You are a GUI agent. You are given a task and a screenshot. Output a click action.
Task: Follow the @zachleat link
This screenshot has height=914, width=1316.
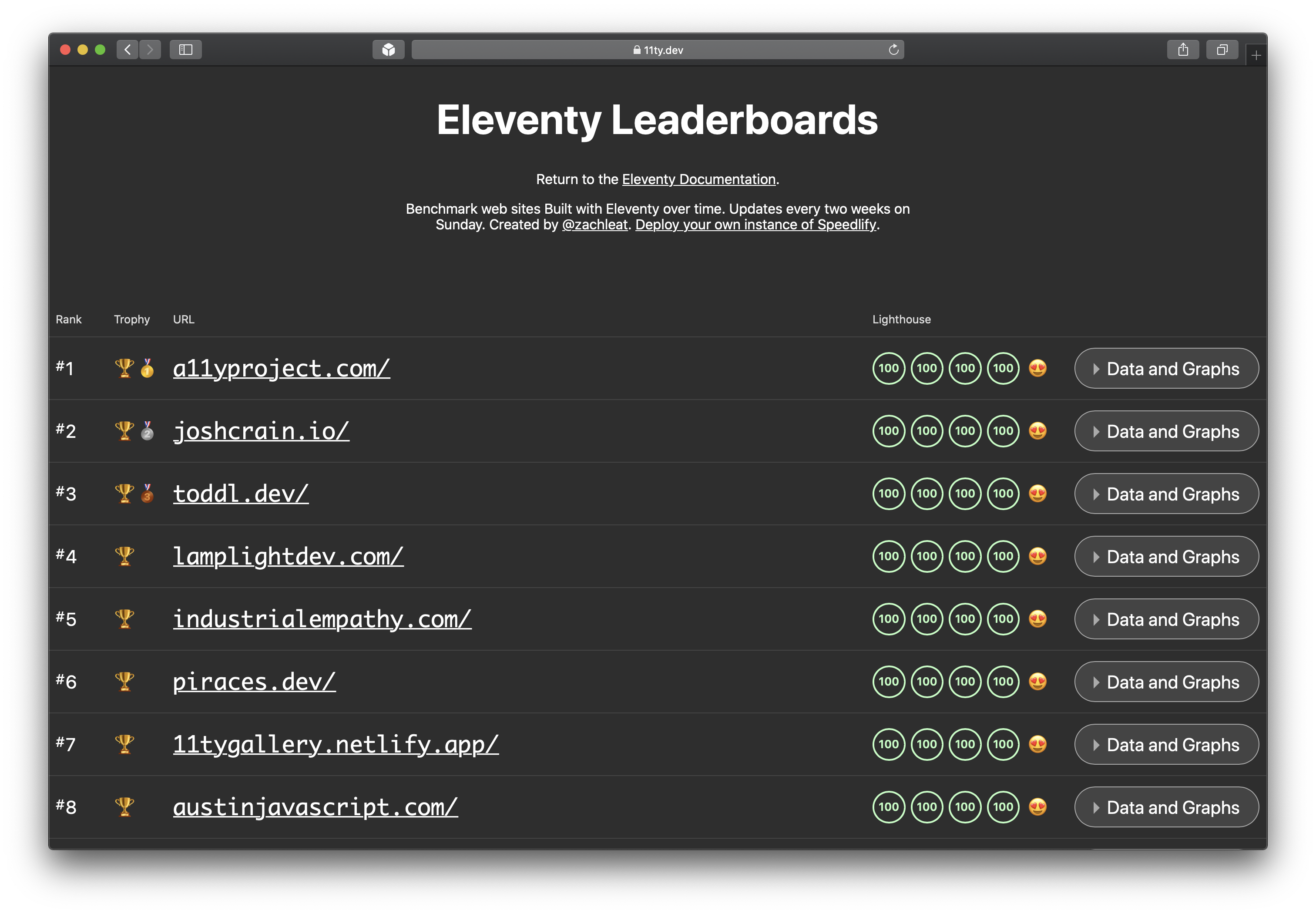tap(594, 225)
